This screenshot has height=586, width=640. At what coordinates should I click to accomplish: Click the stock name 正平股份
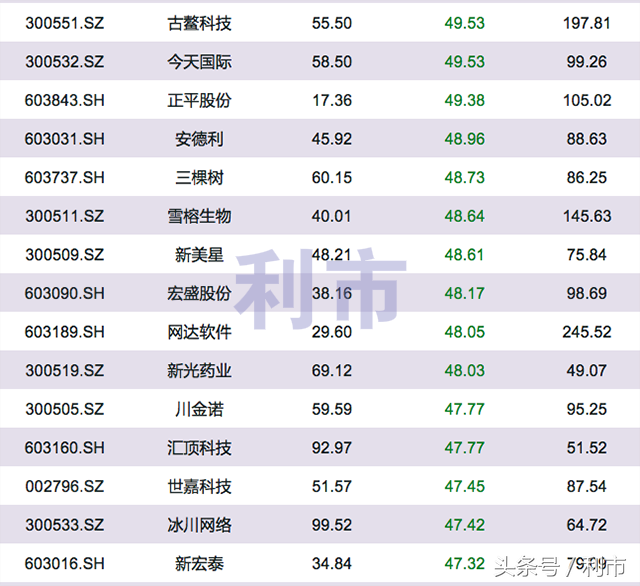pos(199,100)
